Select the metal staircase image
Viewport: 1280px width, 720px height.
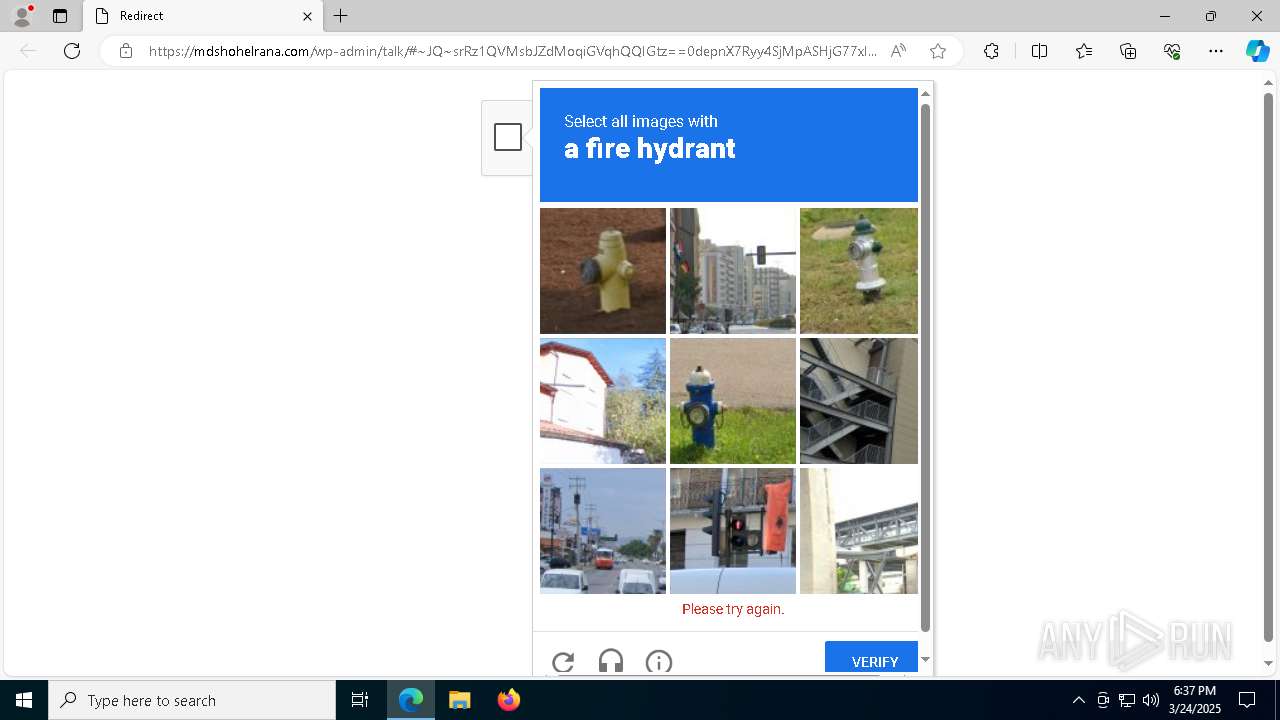[859, 401]
